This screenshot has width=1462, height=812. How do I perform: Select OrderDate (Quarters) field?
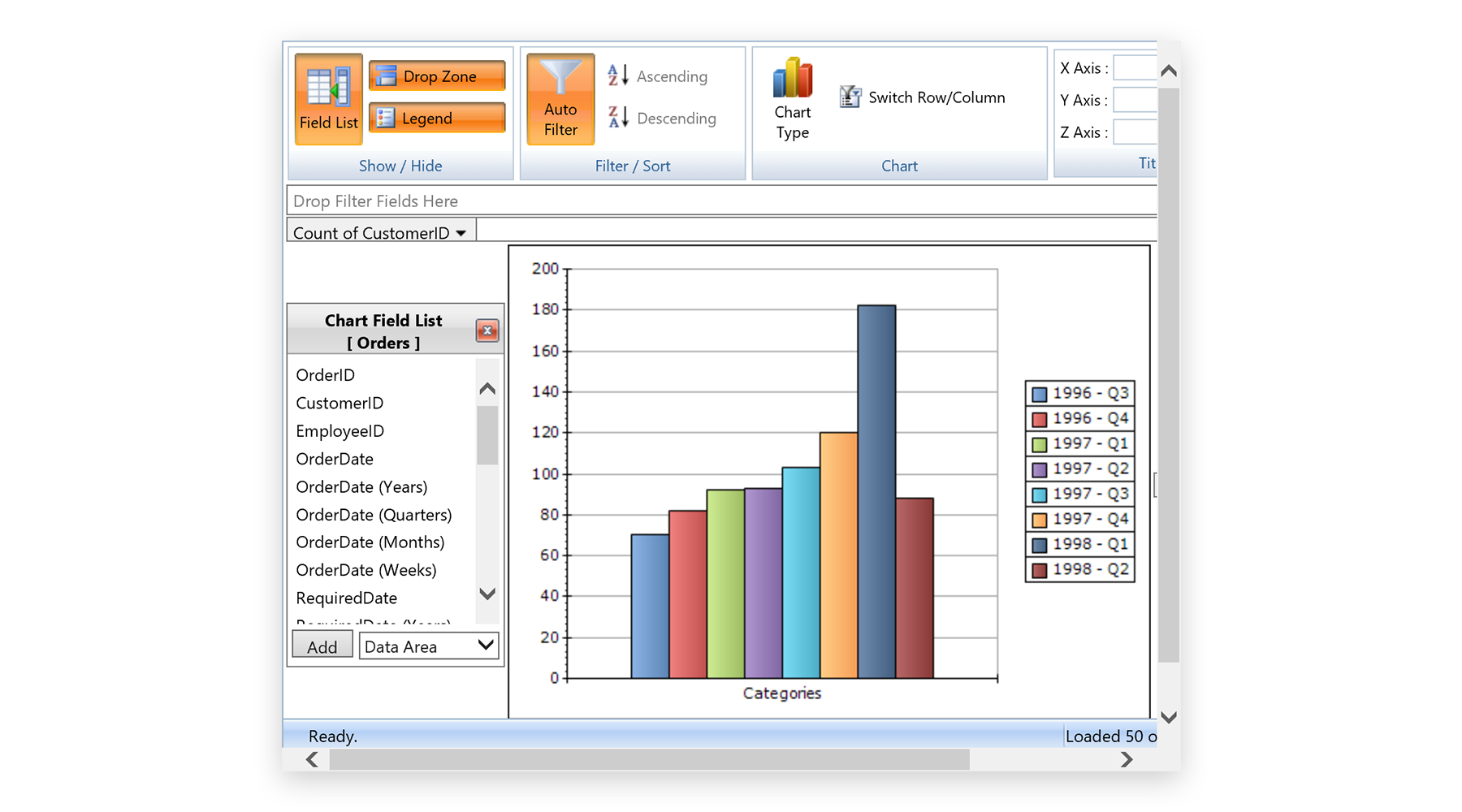click(x=374, y=515)
